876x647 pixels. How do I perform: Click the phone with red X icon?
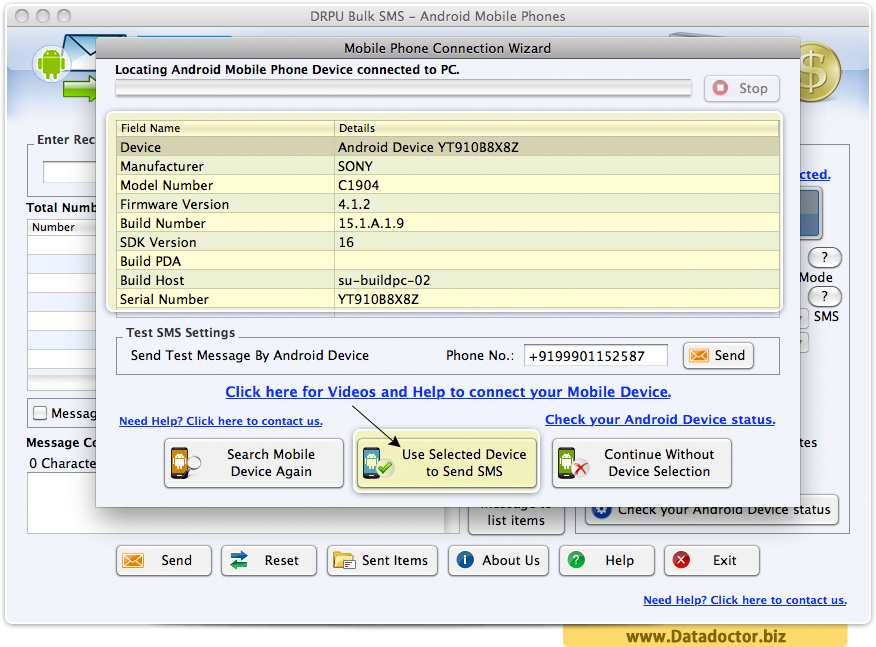(573, 463)
